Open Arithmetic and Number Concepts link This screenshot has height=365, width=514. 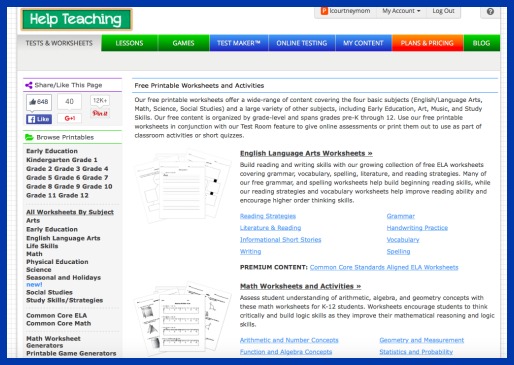[x=289, y=340]
